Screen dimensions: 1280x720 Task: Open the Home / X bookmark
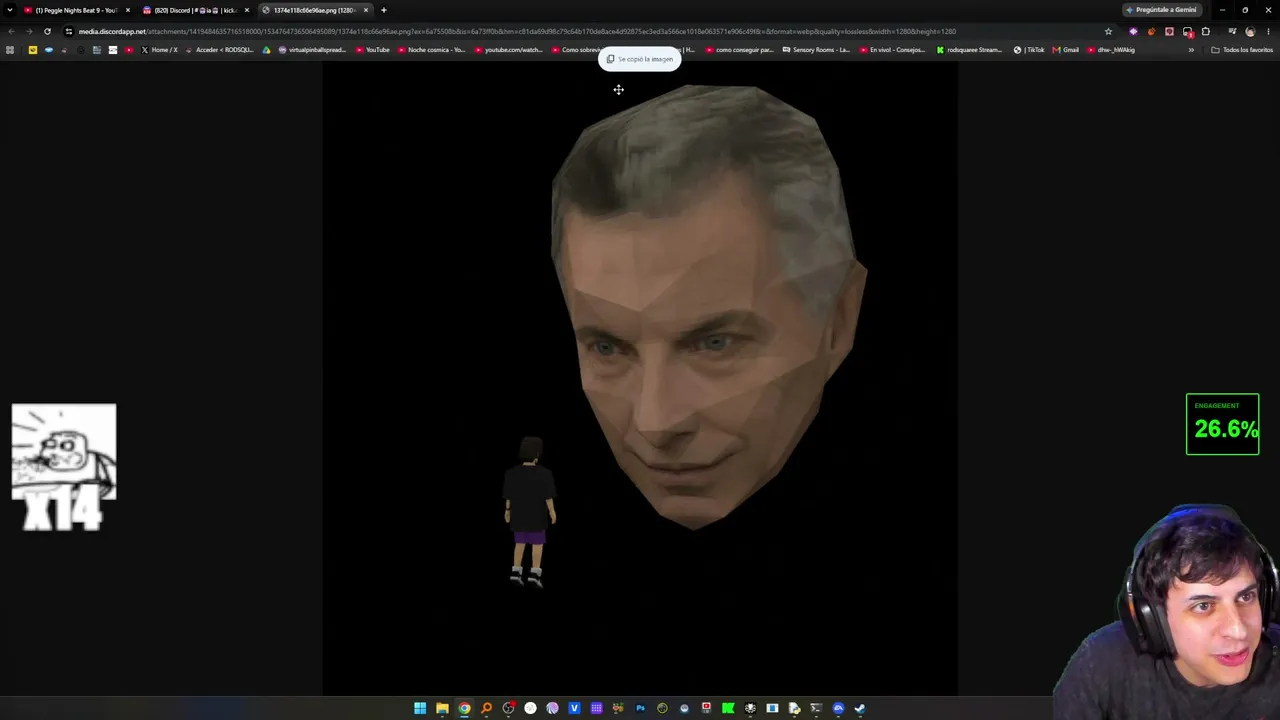point(159,50)
